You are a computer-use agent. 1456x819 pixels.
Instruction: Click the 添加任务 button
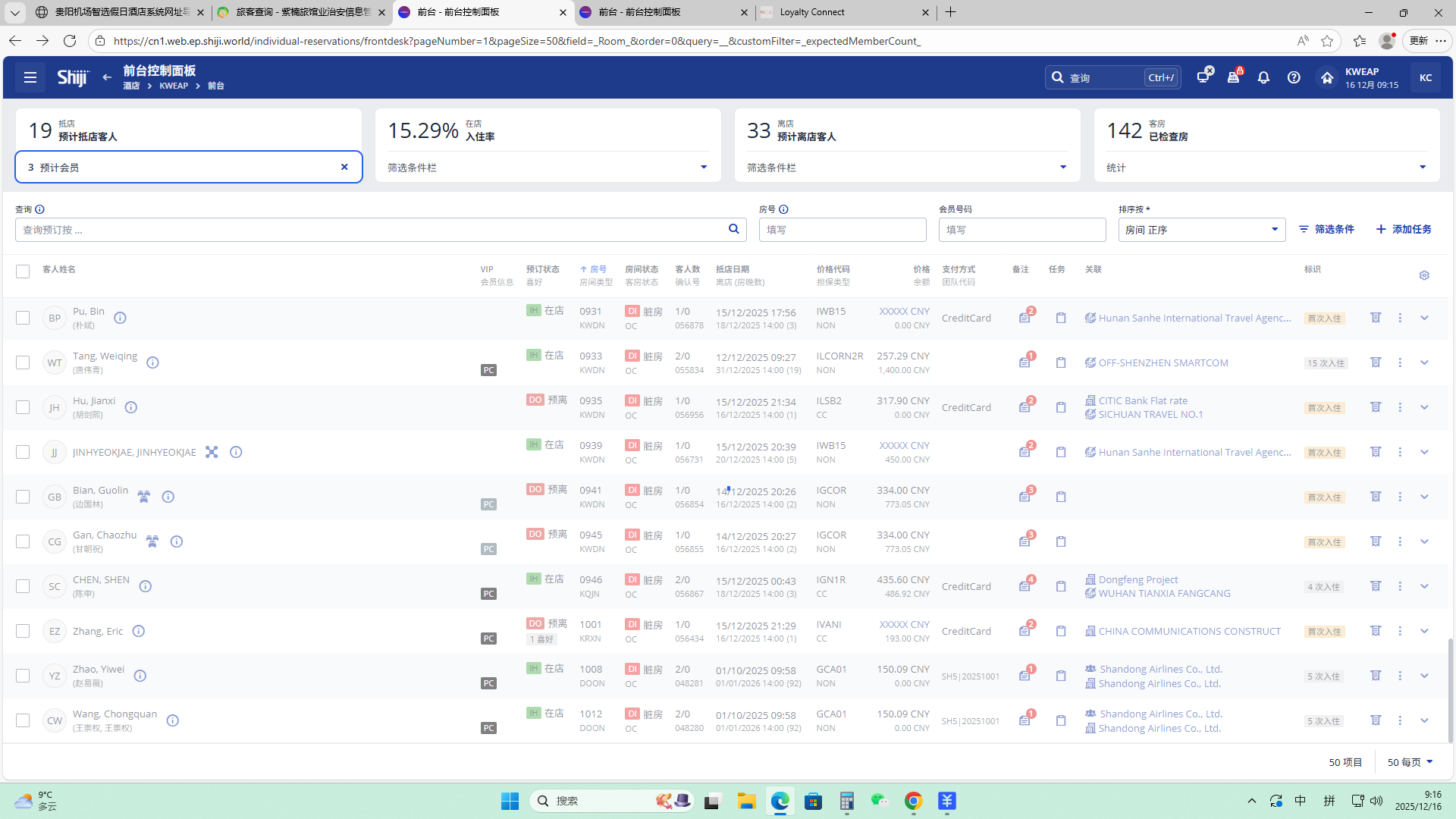pyautogui.click(x=1403, y=229)
